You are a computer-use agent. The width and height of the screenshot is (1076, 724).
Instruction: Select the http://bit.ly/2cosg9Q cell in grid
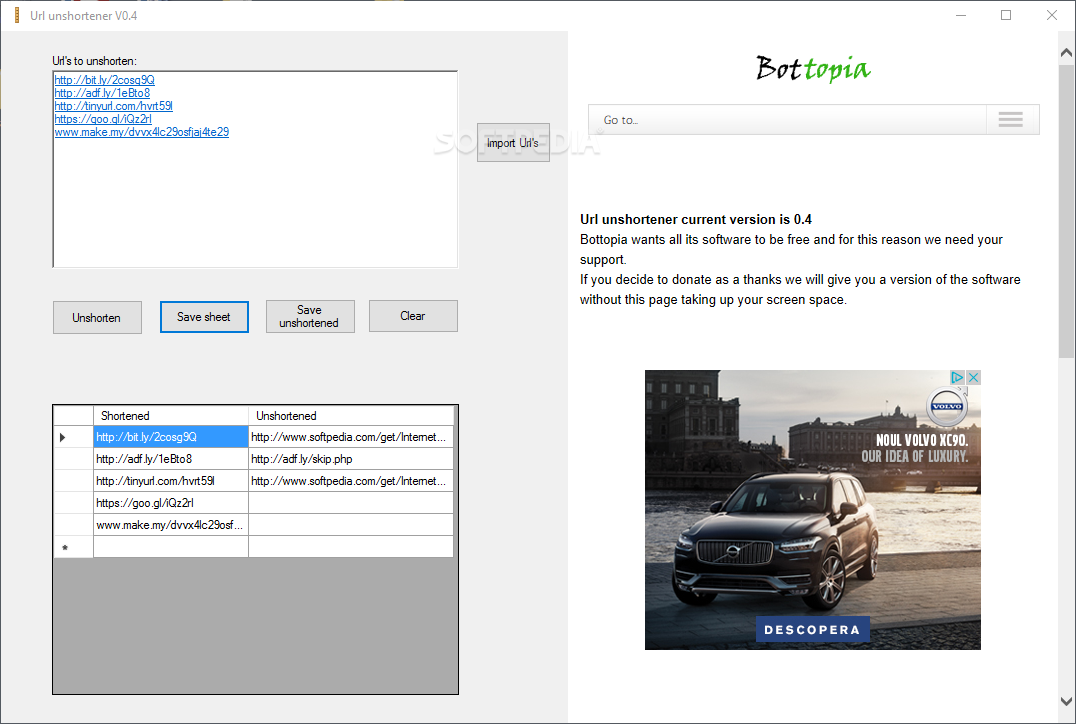click(x=171, y=437)
